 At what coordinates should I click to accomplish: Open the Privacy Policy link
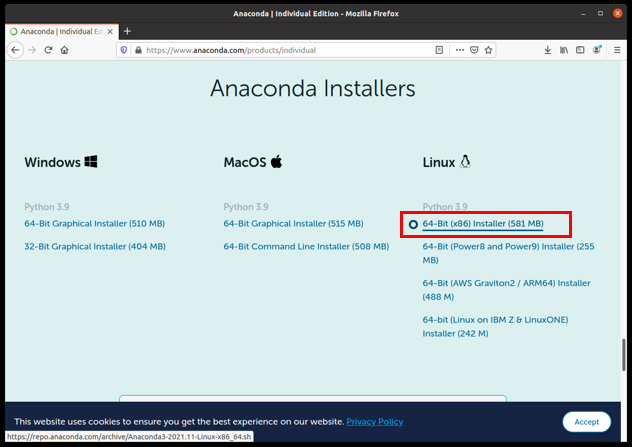tap(375, 422)
